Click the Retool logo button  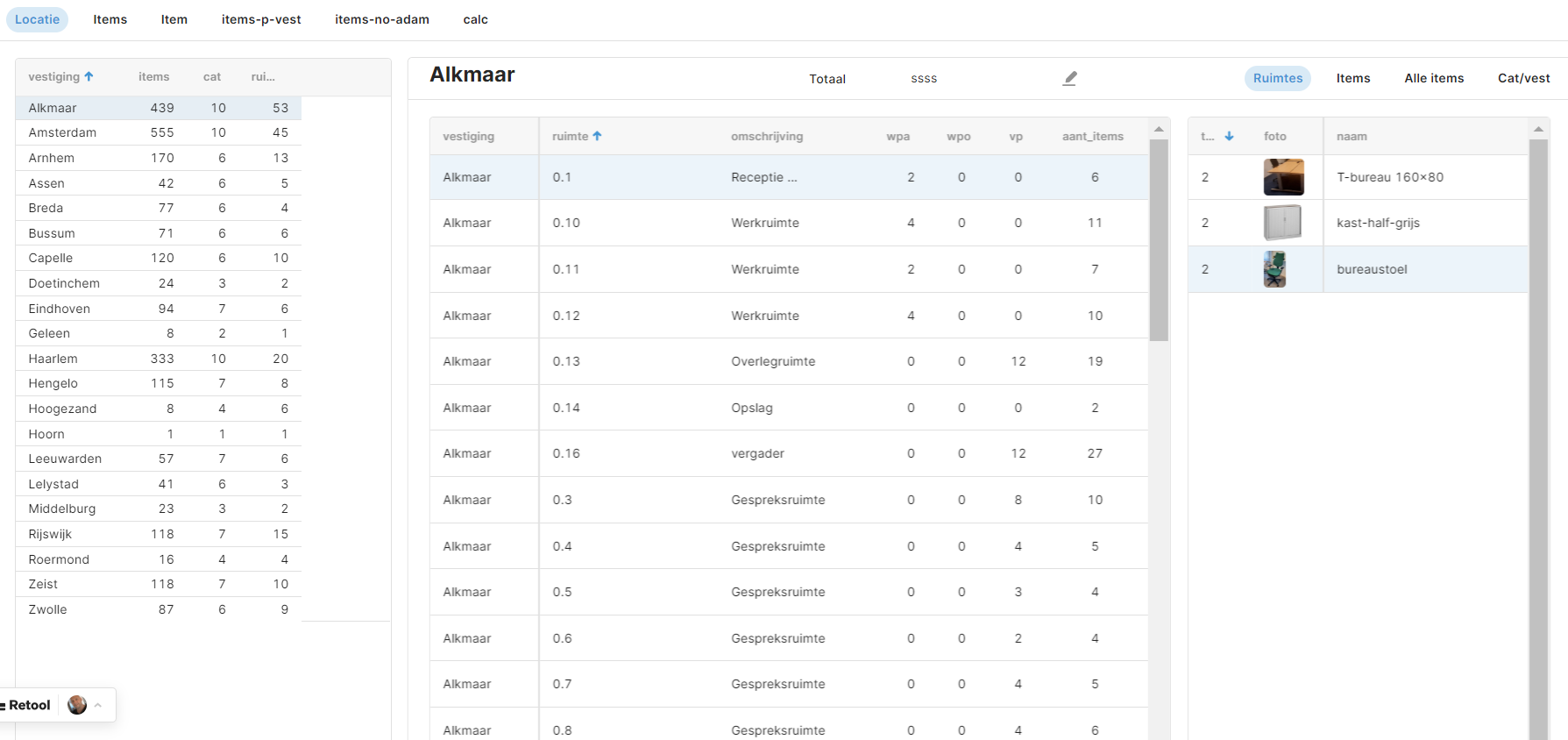point(26,705)
